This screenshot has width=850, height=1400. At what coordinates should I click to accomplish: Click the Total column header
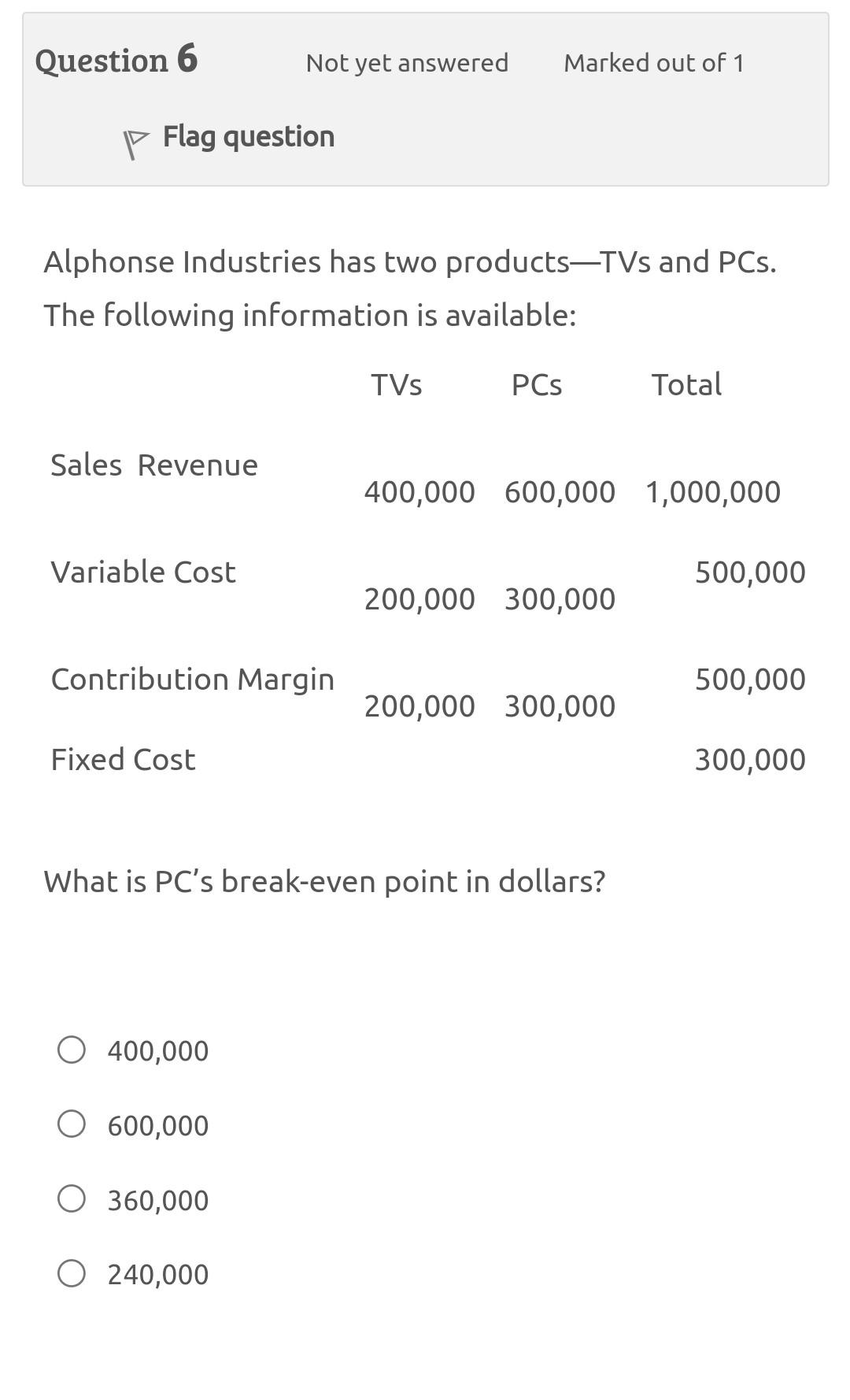point(686,385)
